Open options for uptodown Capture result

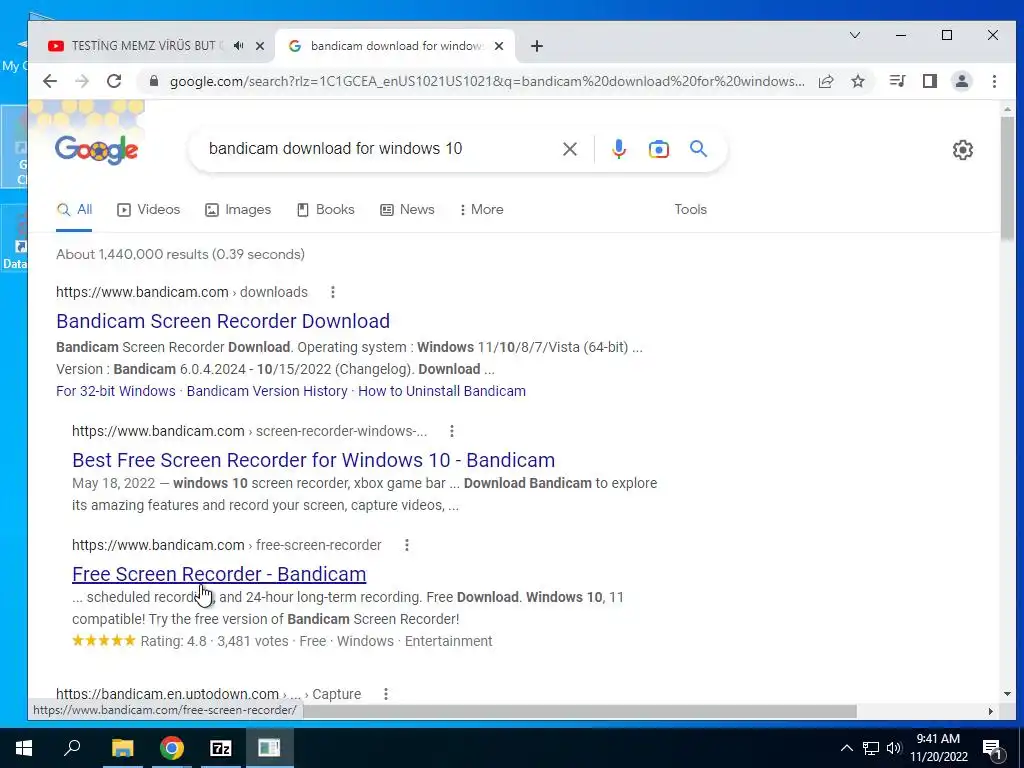[386, 694]
